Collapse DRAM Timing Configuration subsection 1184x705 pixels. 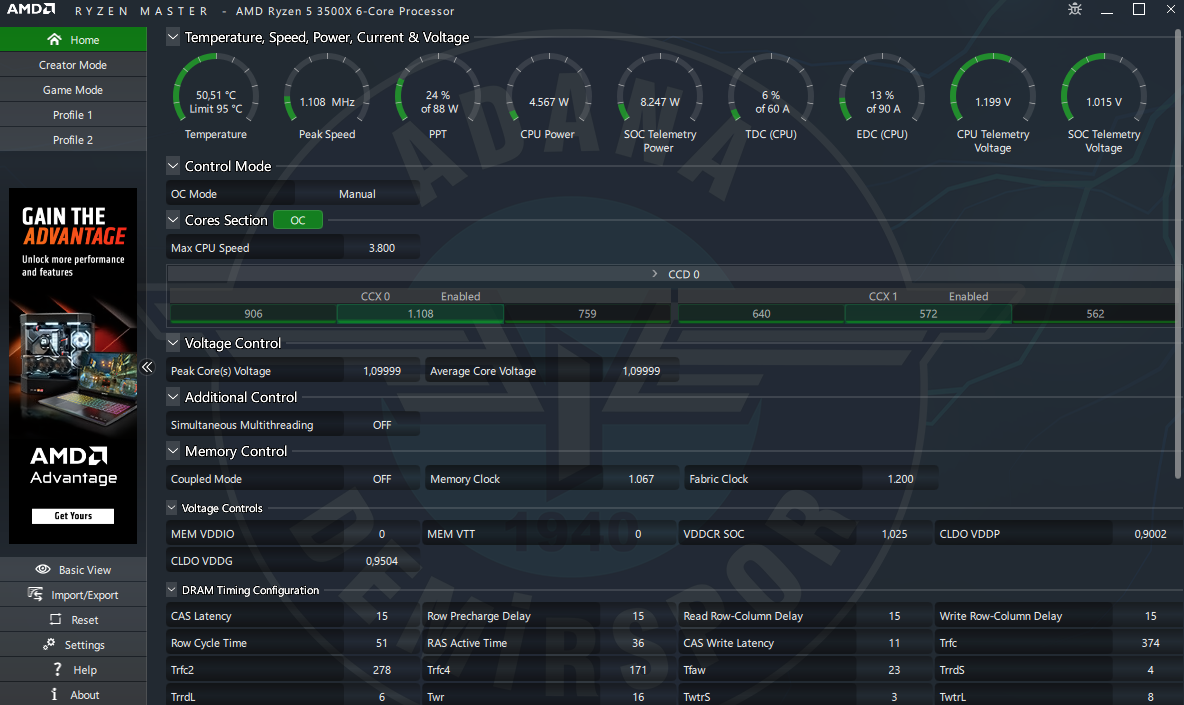point(171,590)
